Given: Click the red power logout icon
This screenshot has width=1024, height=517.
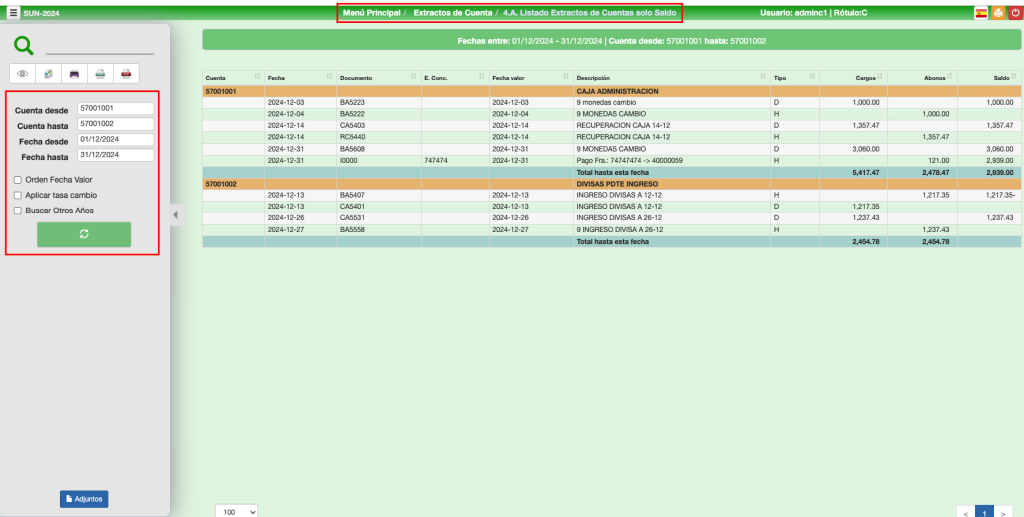Looking at the screenshot, I should (1015, 13).
